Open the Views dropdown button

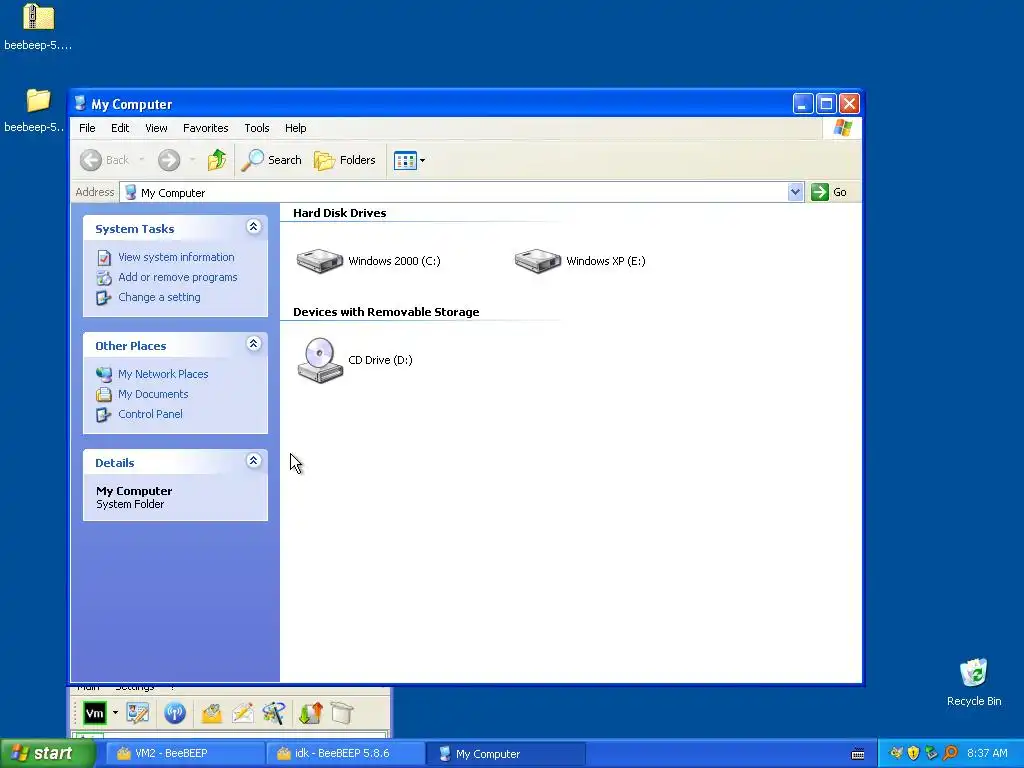(409, 160)
